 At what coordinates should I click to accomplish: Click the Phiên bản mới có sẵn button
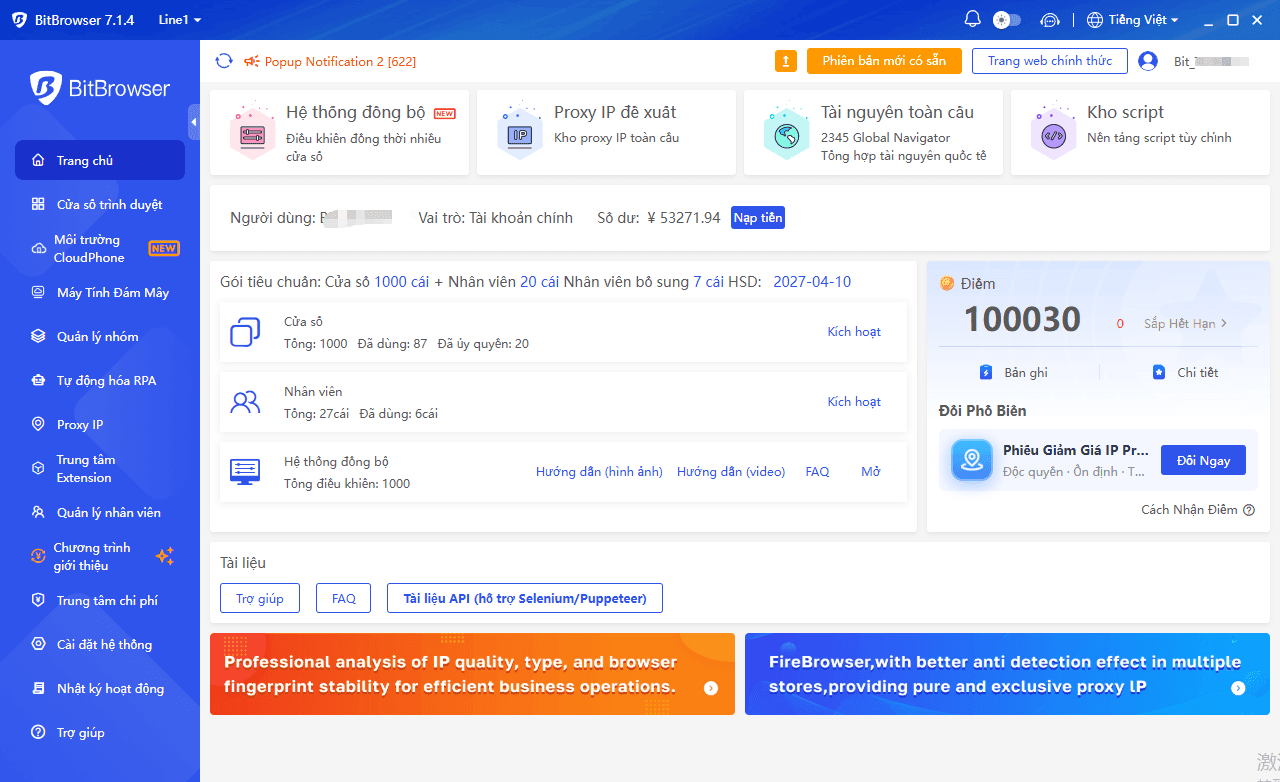pos(884,61)
